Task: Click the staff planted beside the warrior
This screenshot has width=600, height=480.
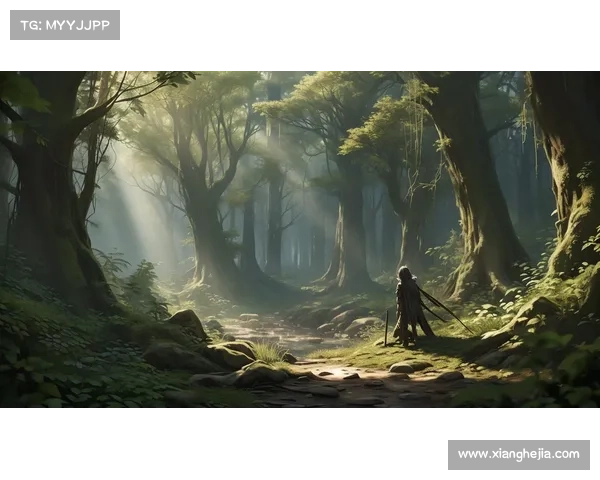Action: [x=386, y=328]
